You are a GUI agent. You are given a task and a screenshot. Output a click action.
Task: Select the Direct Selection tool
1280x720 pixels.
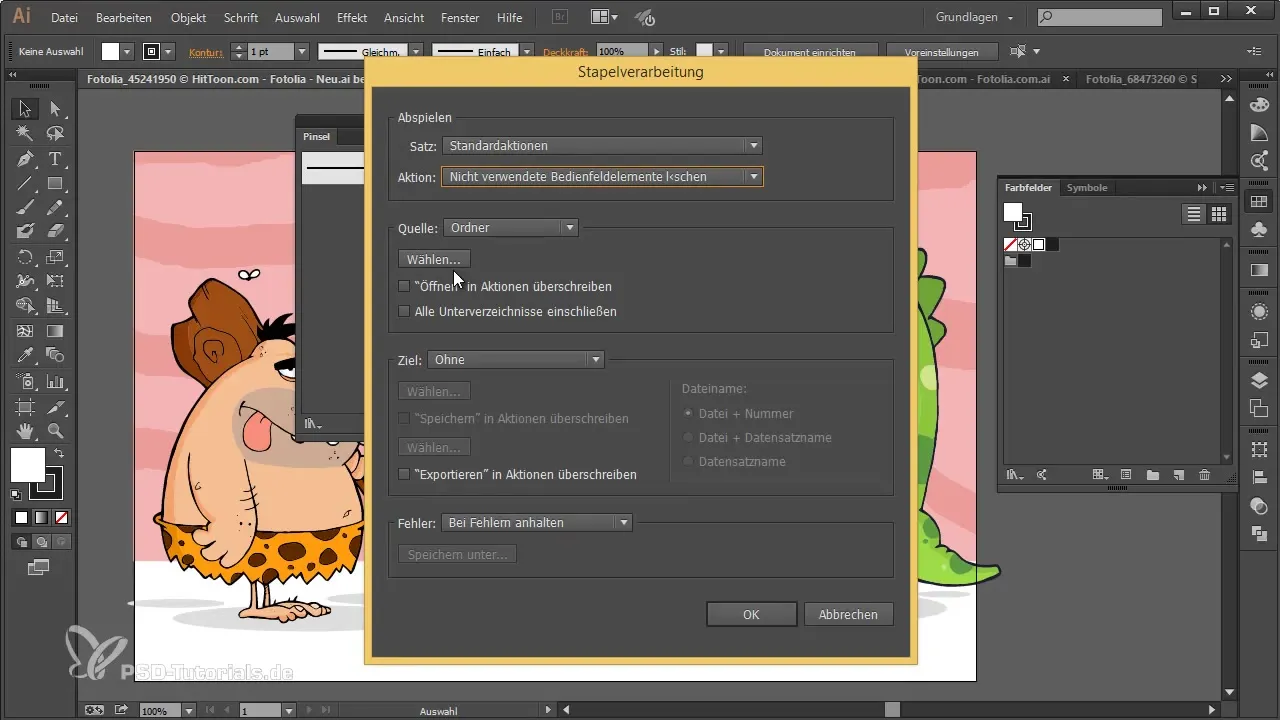(x=55, y=108)
